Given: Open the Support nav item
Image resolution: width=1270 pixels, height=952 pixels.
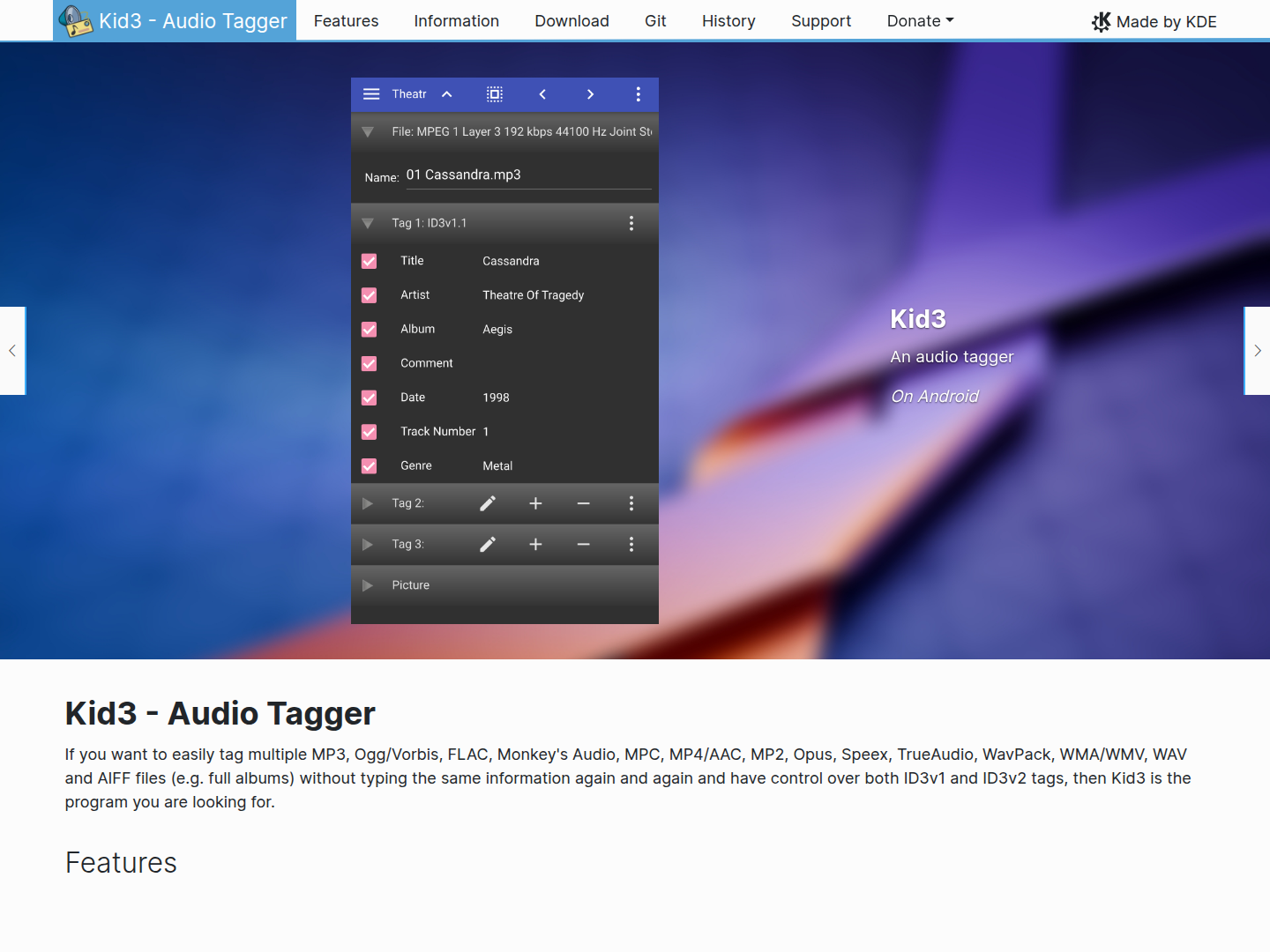Looking at the screenshot, I should pos(821,21).
